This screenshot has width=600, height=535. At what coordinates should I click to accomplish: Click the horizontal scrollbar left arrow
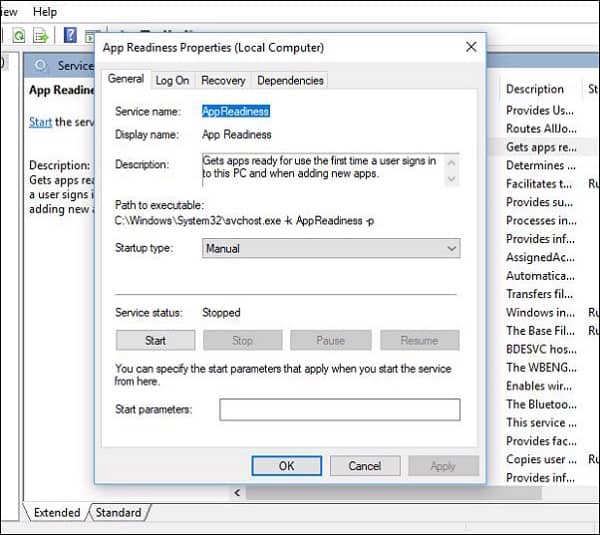[x=237, y=493]
